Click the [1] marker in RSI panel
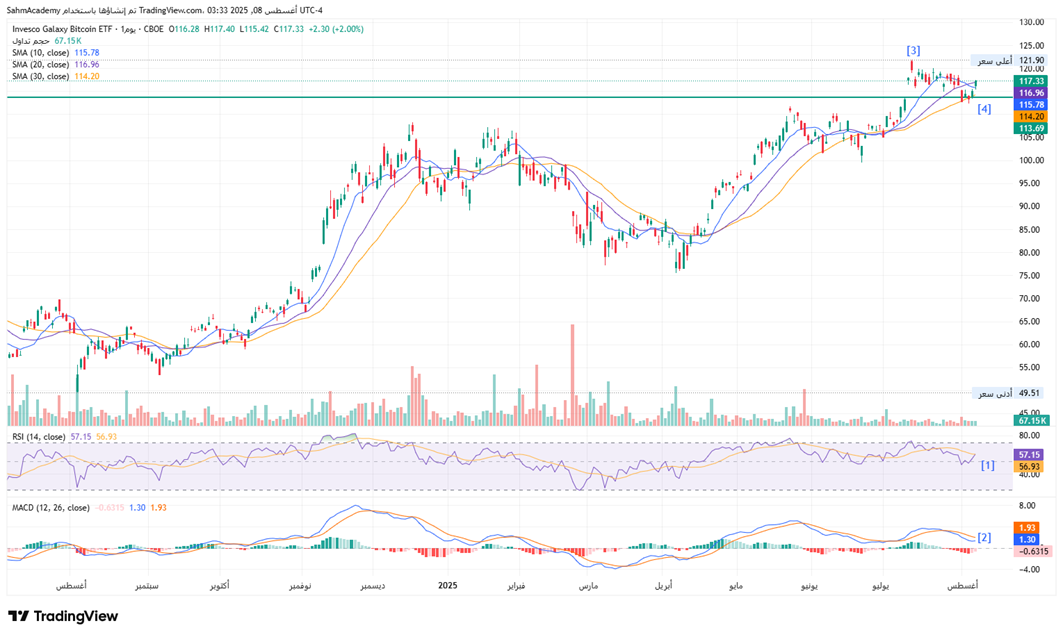Screen dimensions: 1063x637 click(987, 465)
